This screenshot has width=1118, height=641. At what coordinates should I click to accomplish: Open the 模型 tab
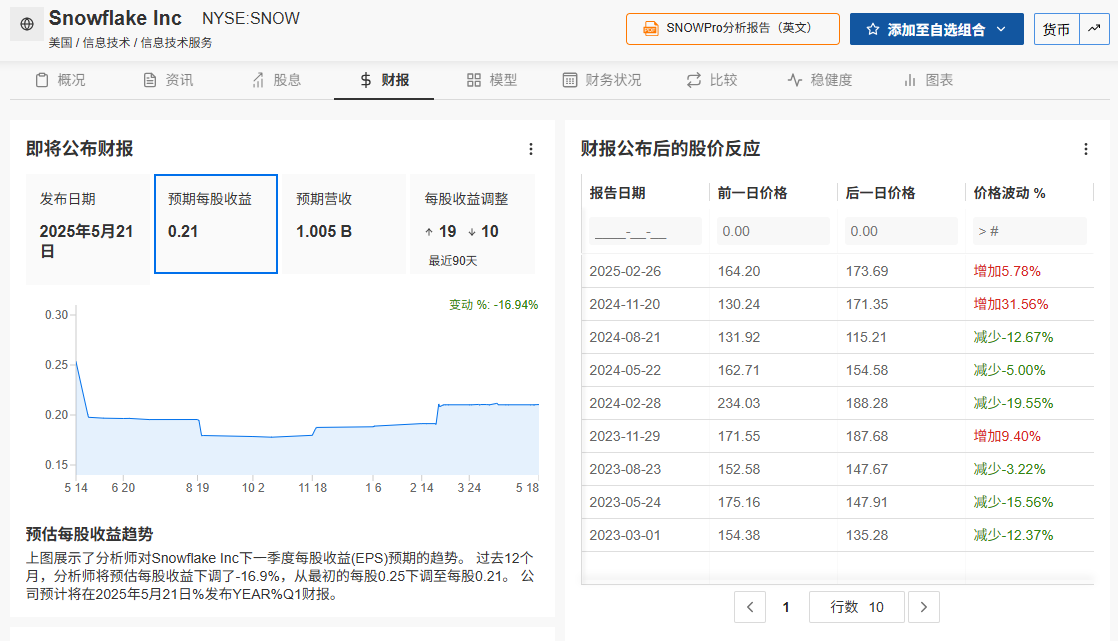pyautogui.click(x=492, y=80)
